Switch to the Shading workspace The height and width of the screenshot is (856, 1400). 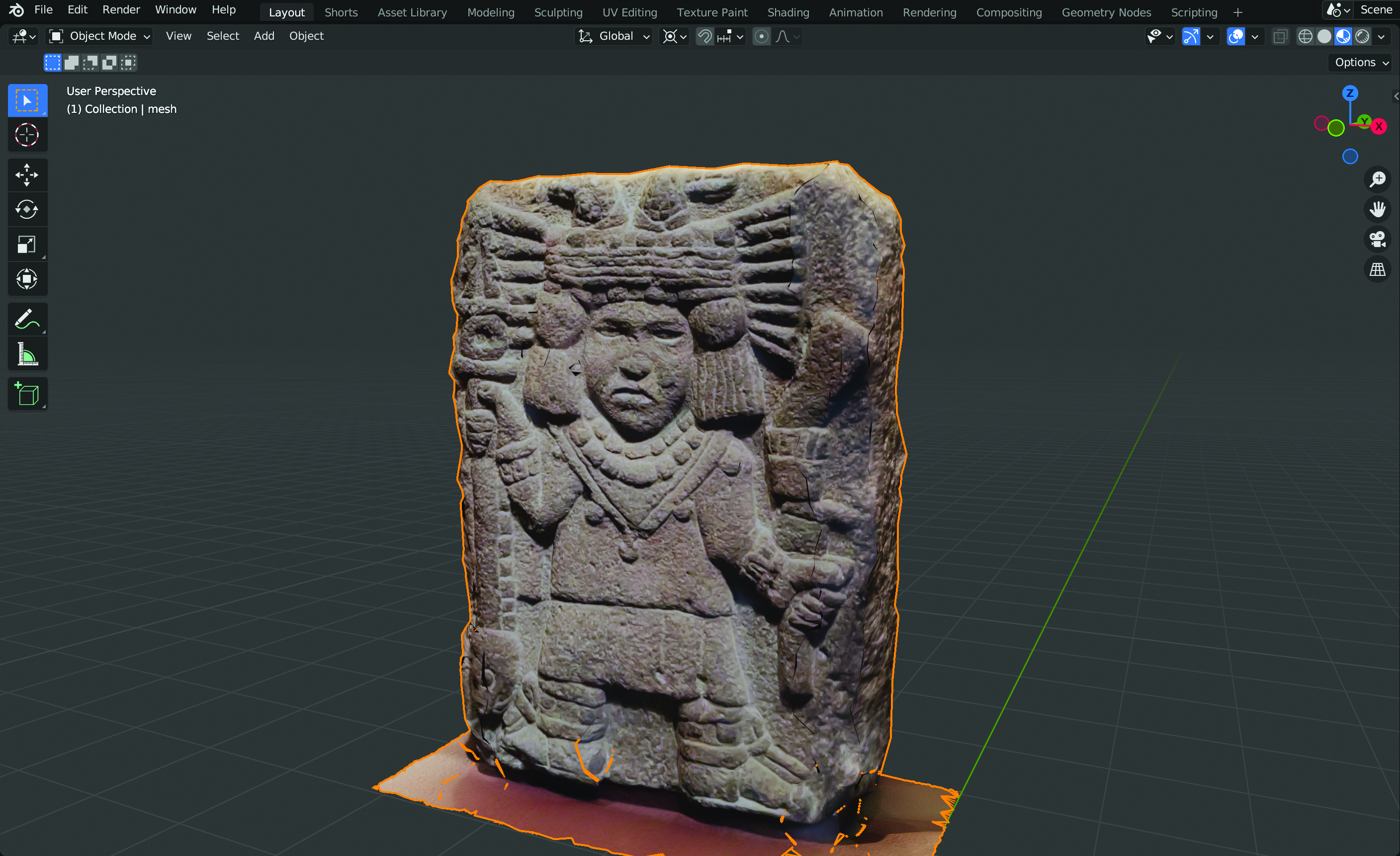[x=788, y=12]
